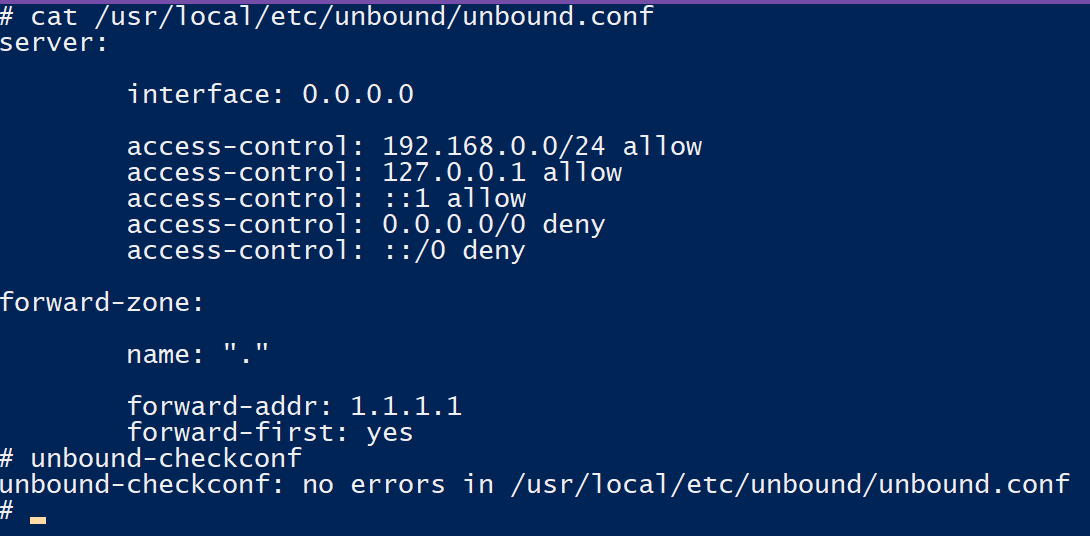Click the "server:" section header
The width and height of the screenshot is (1090, 536).
point(54,43)
